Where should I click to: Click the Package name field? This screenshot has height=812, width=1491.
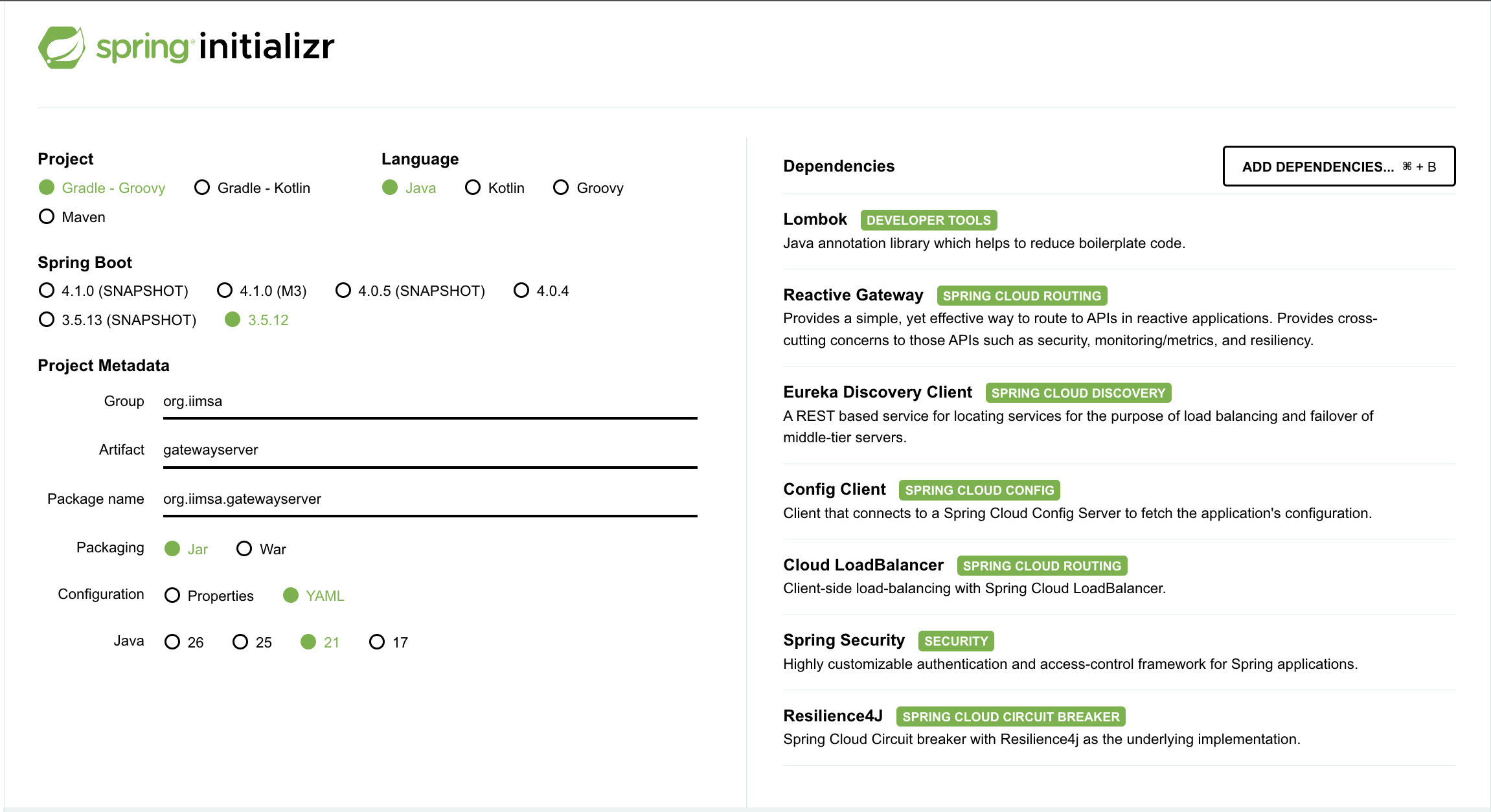tap(429, 499)
